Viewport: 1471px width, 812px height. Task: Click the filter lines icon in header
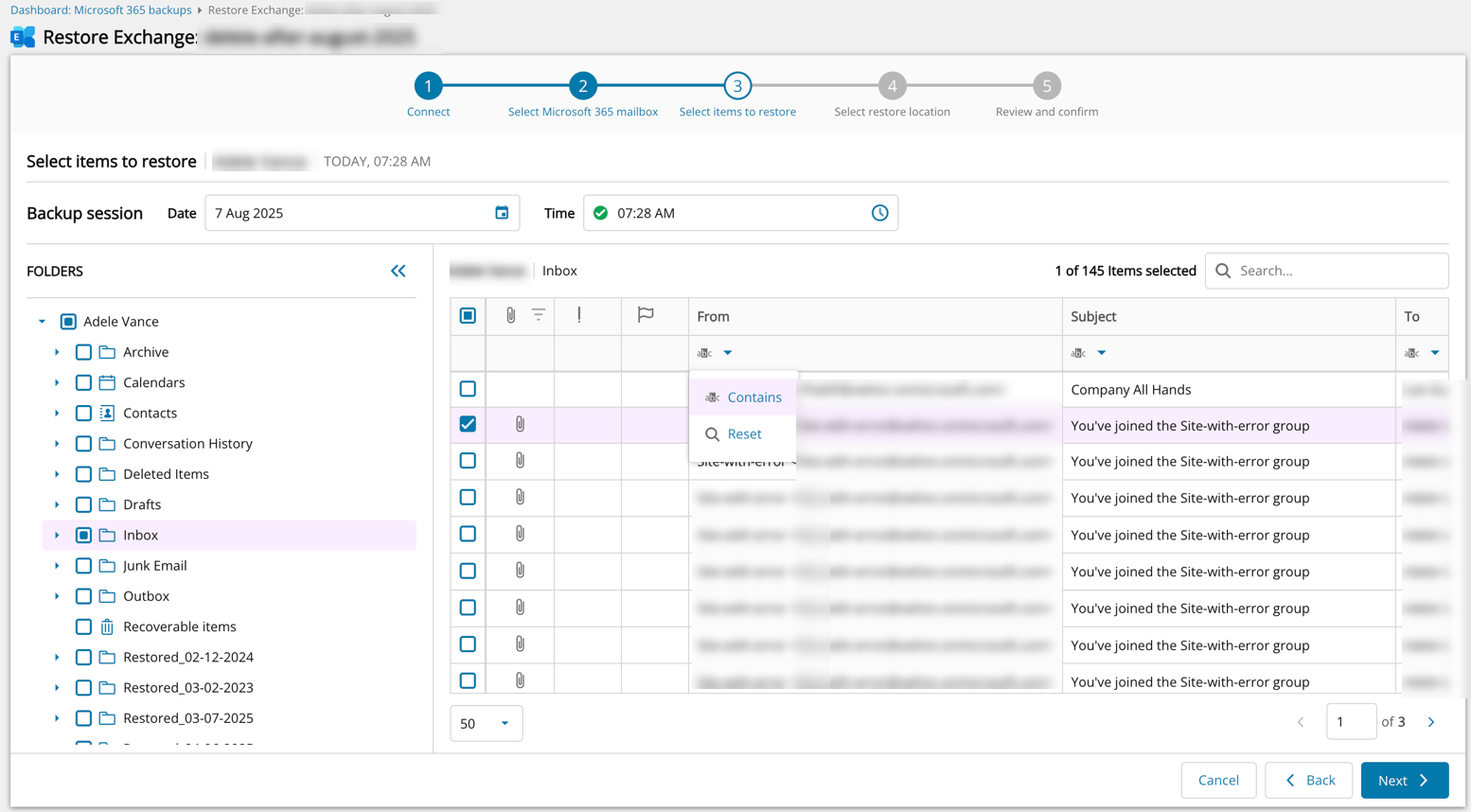click(538, 315)
